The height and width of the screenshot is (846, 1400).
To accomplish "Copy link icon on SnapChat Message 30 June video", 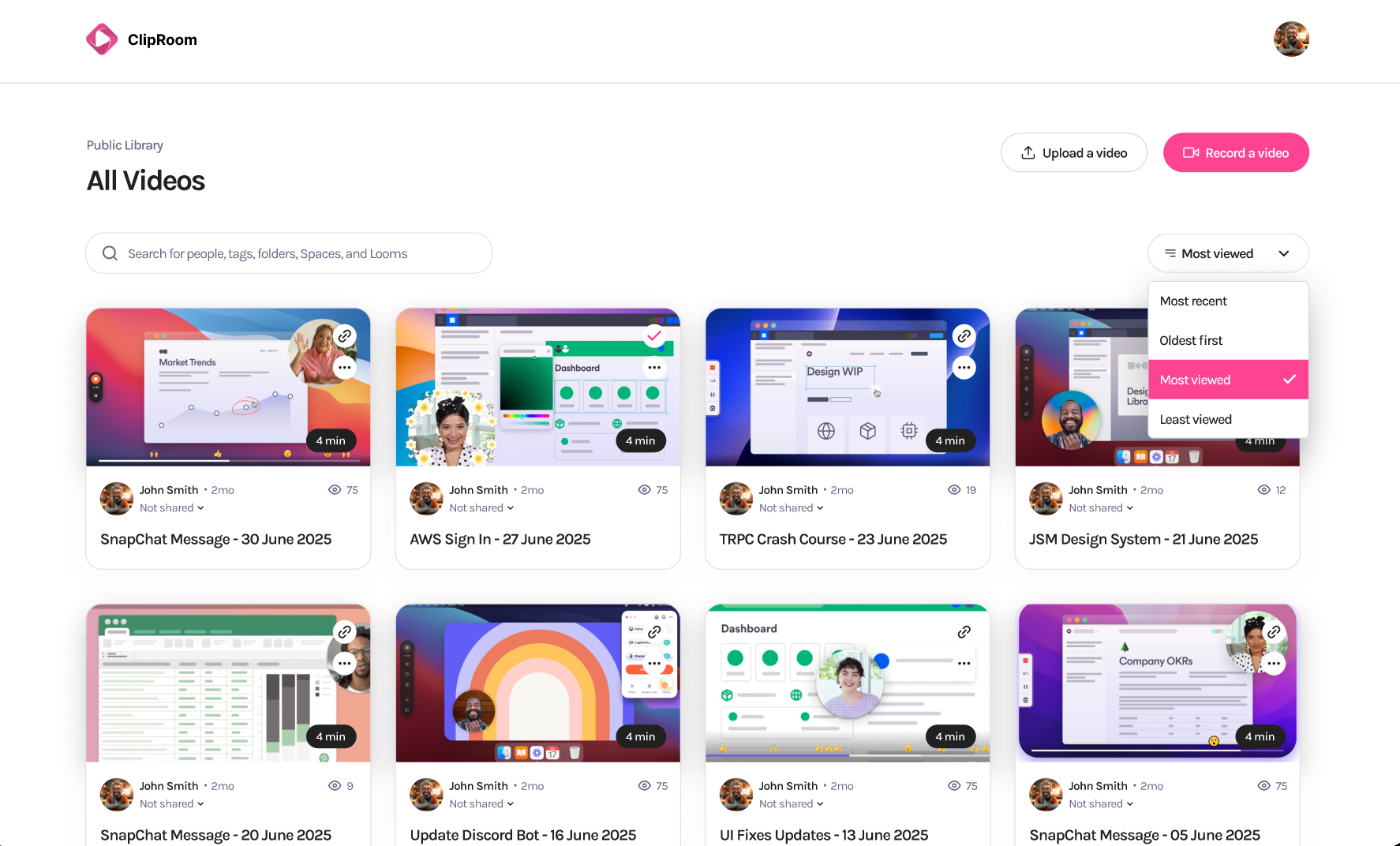I will 345,336.
